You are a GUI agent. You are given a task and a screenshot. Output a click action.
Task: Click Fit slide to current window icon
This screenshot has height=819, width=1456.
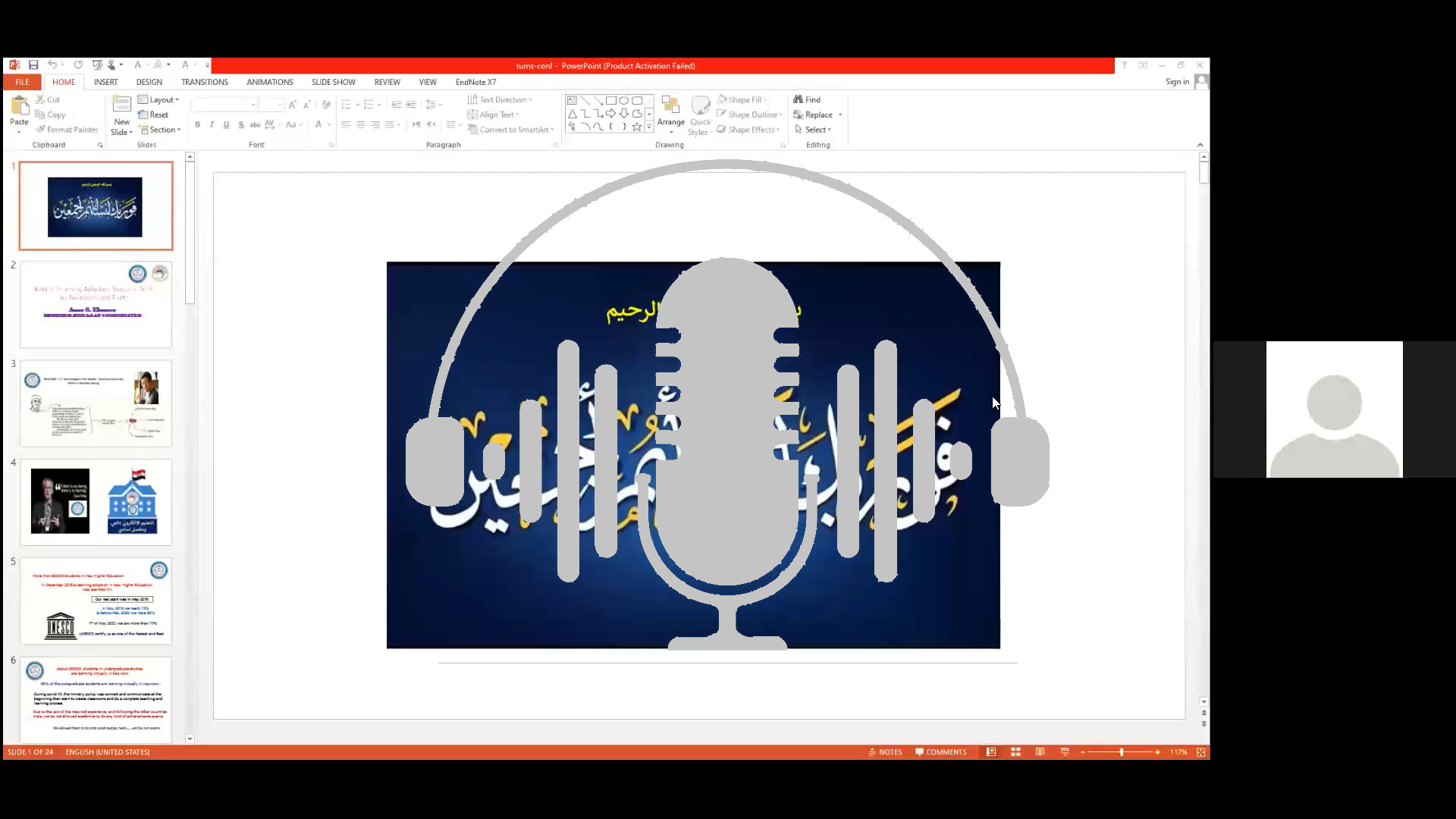[x=1200, y=752]
